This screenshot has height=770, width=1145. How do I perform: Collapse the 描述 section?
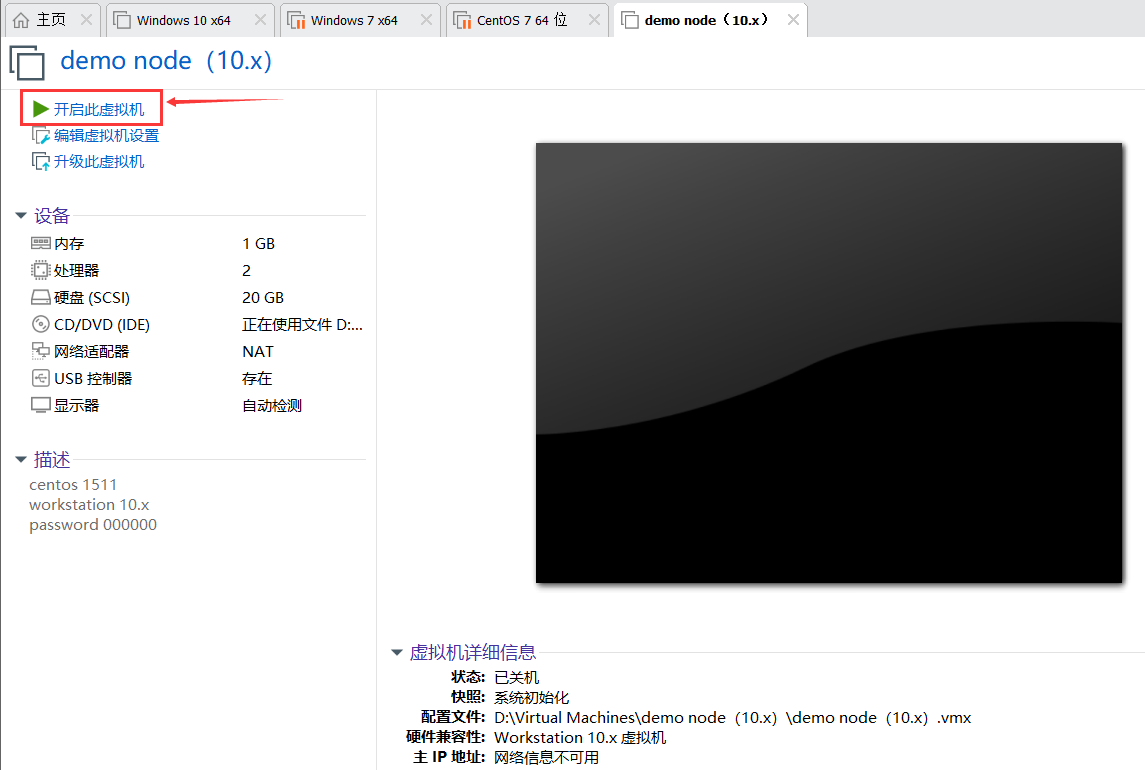(x=22, y=459)
